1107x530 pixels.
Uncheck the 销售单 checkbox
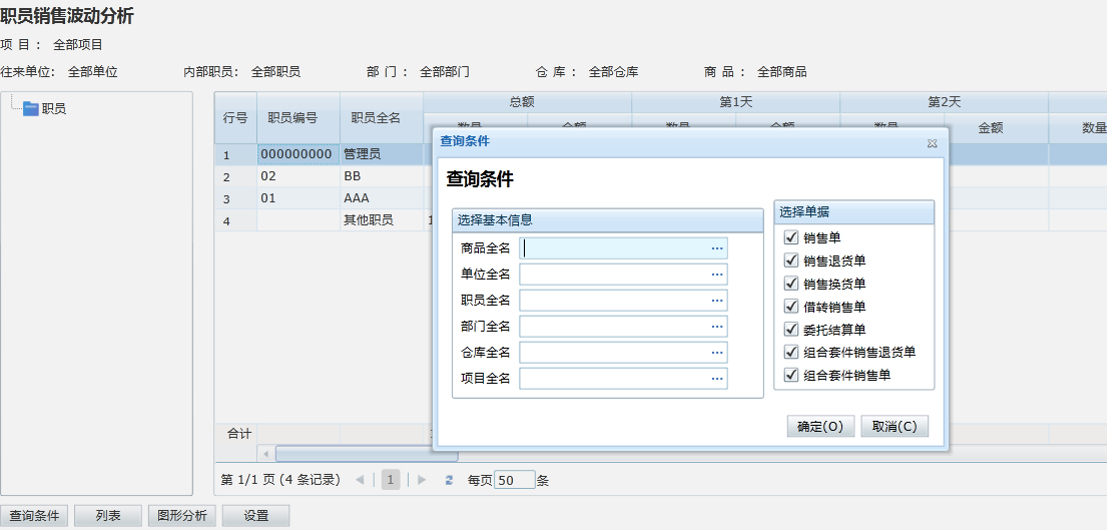(792, 238)
